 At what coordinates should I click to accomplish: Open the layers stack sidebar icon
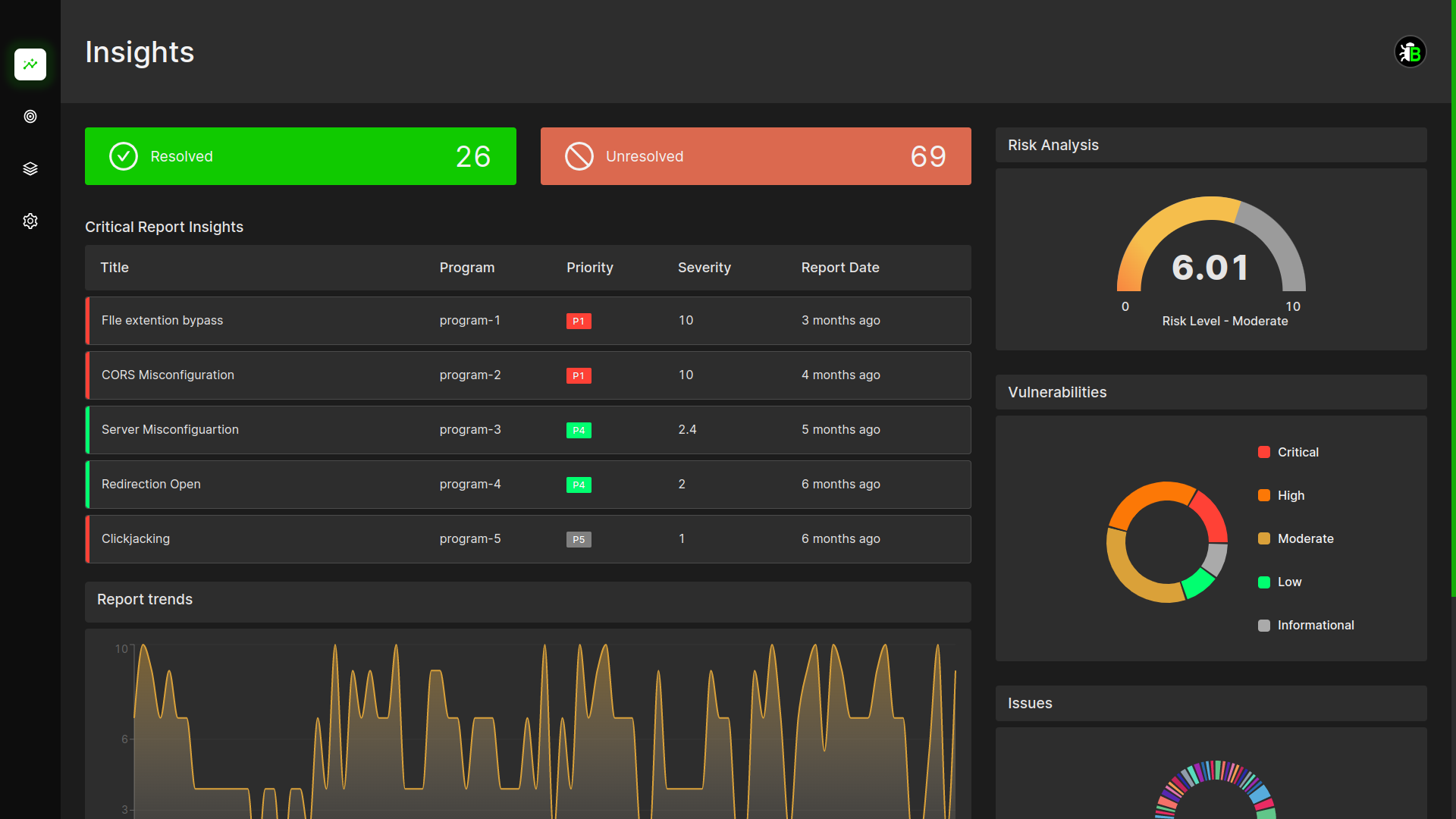coord(30,168)
